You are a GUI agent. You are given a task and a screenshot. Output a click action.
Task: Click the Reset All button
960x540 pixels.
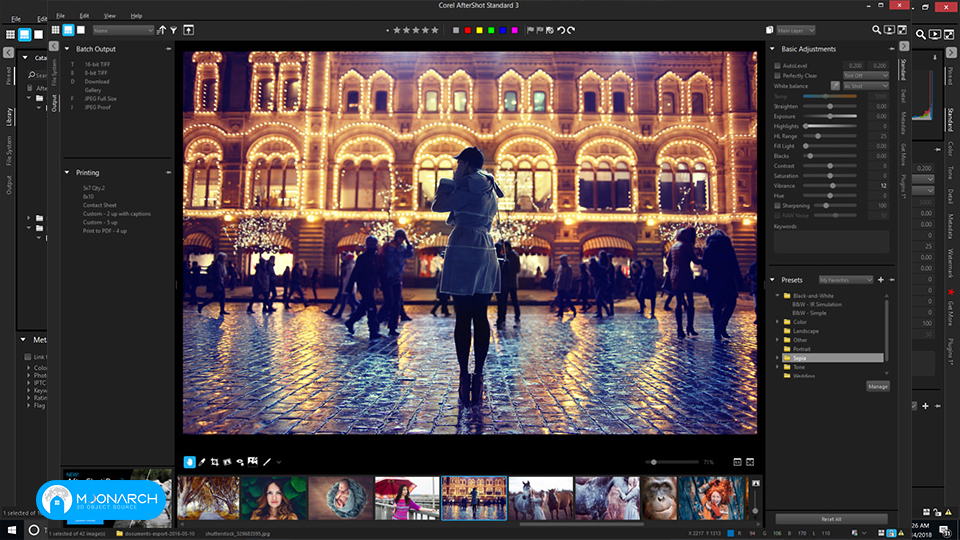(831, 519)
